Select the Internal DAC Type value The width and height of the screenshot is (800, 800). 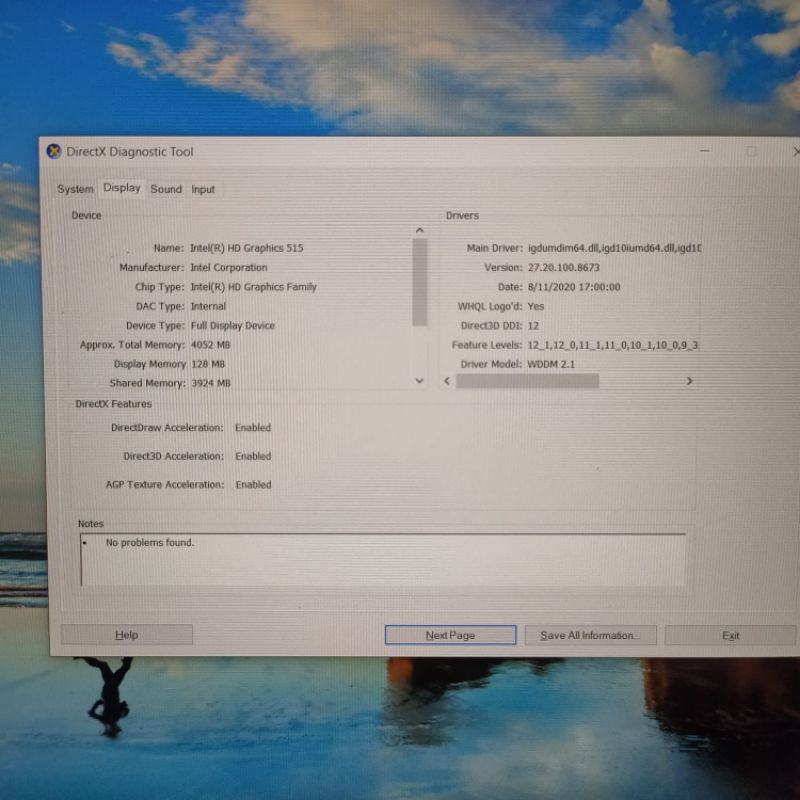coord(208,306)
